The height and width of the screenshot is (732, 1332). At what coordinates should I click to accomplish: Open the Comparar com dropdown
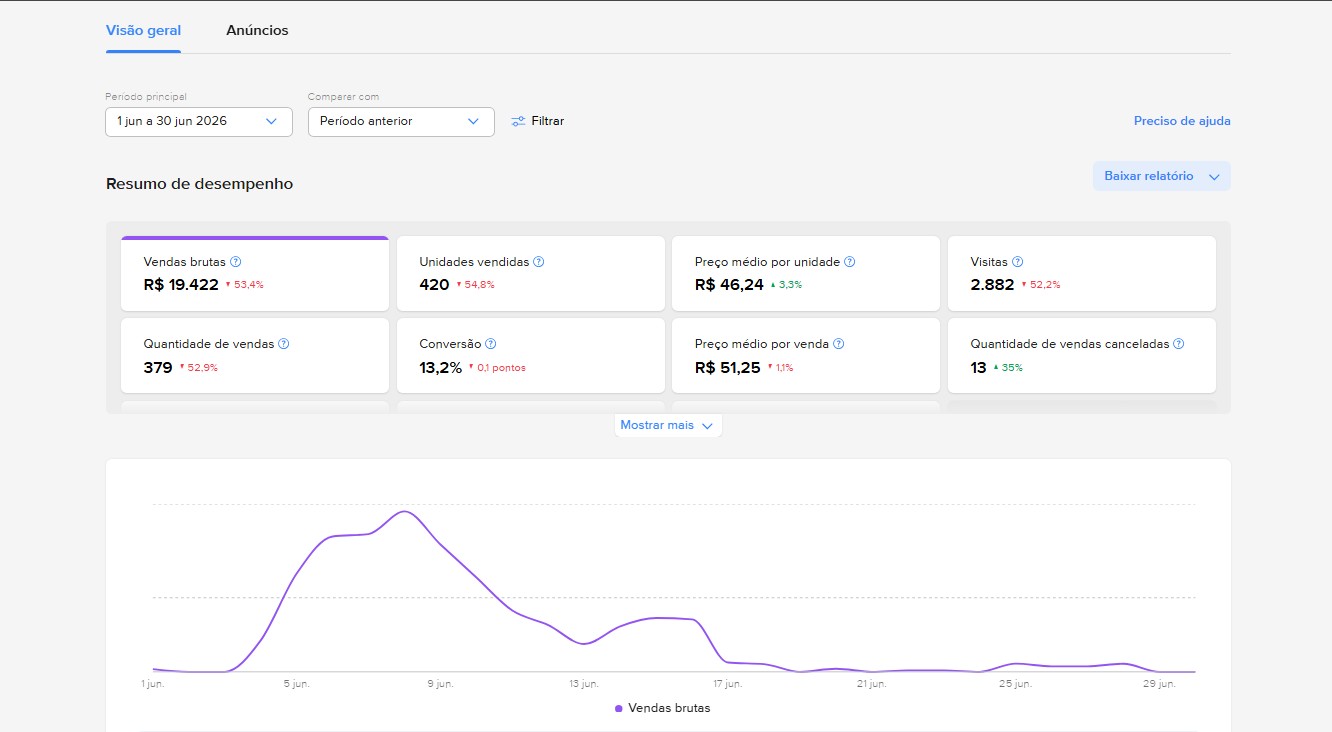point(401,122)
